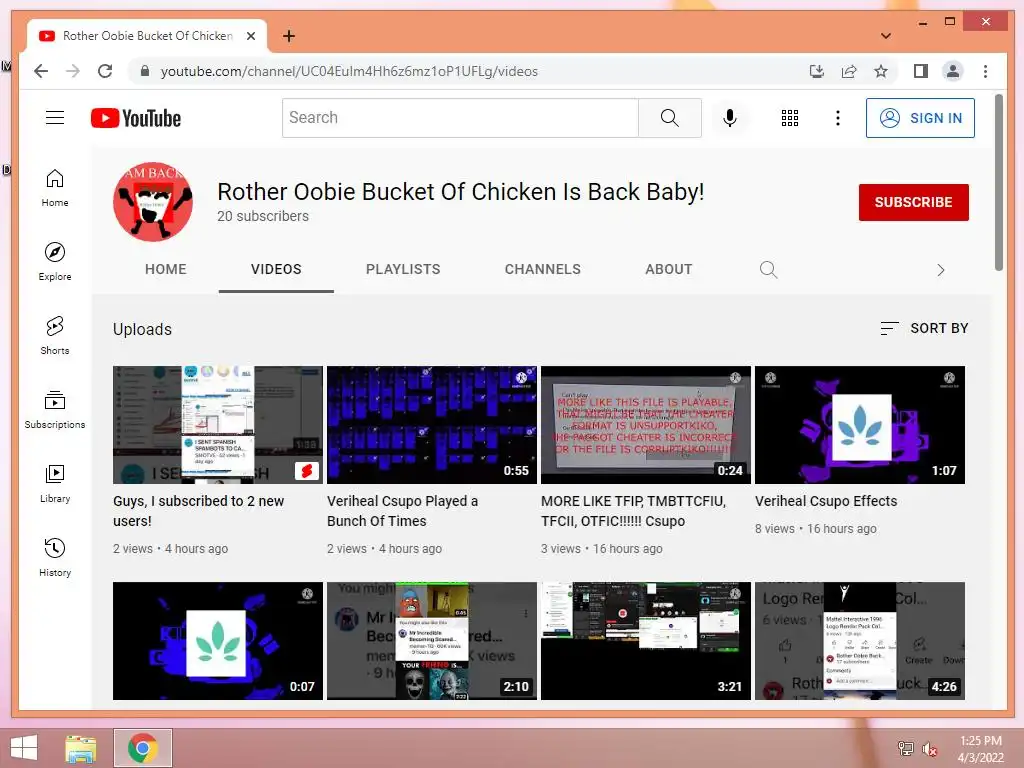This screenshot has width=1024, height=768.
Task: Open the 1:07 Veriheal Csupo Effects thumbnail
Action: tap(860, 425)
